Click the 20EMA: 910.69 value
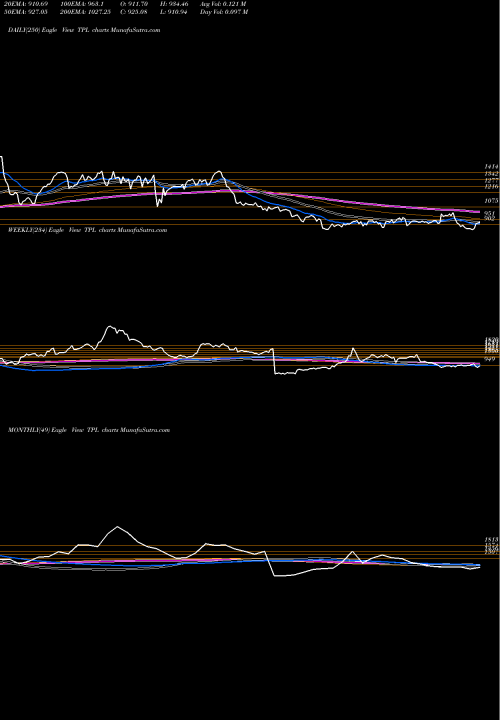500x720 pixels. tap(24, 4)
